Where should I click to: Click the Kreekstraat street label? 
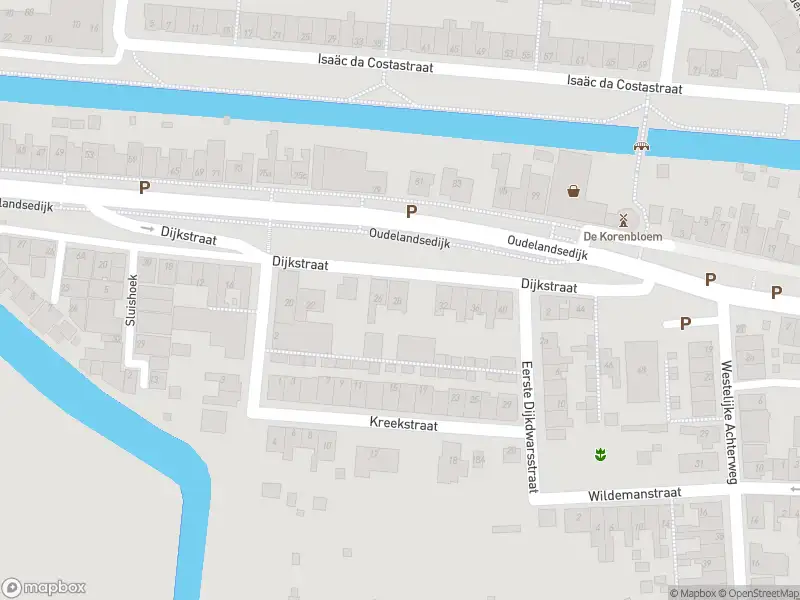tap(404, 423)
